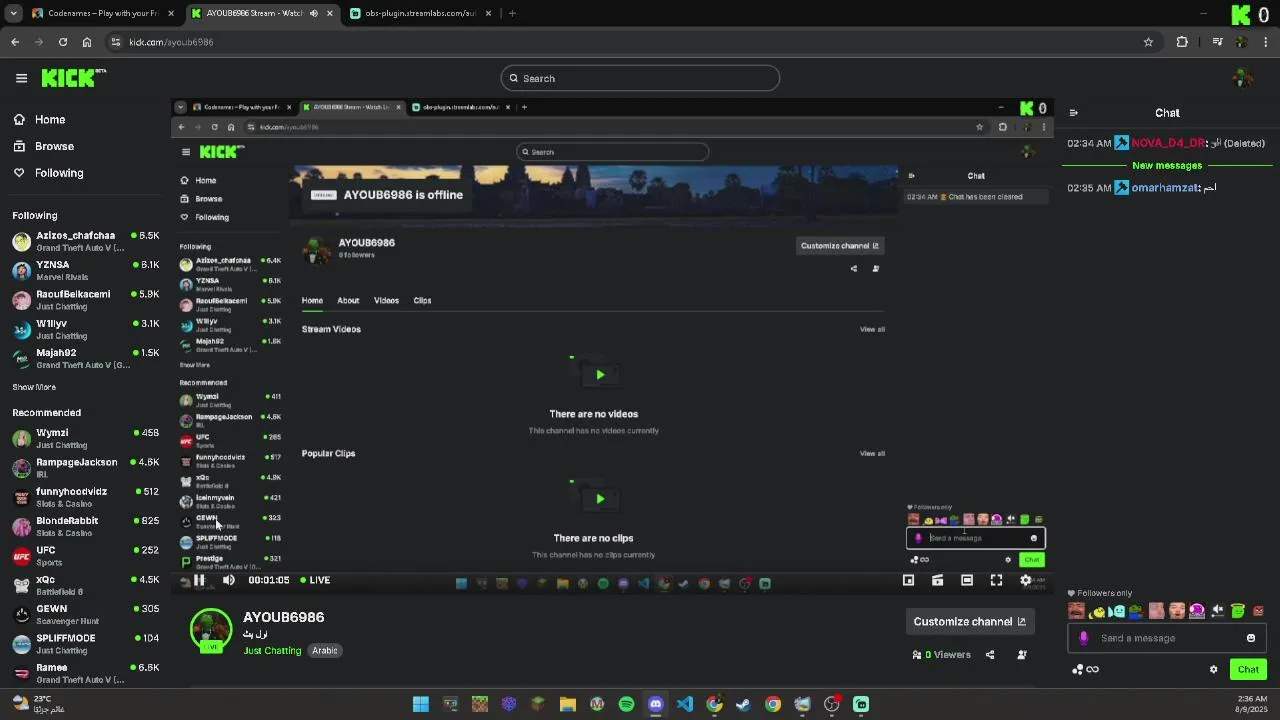Switch to obs-plugin.streamlabs.com tab

click(x=420, y=13)
